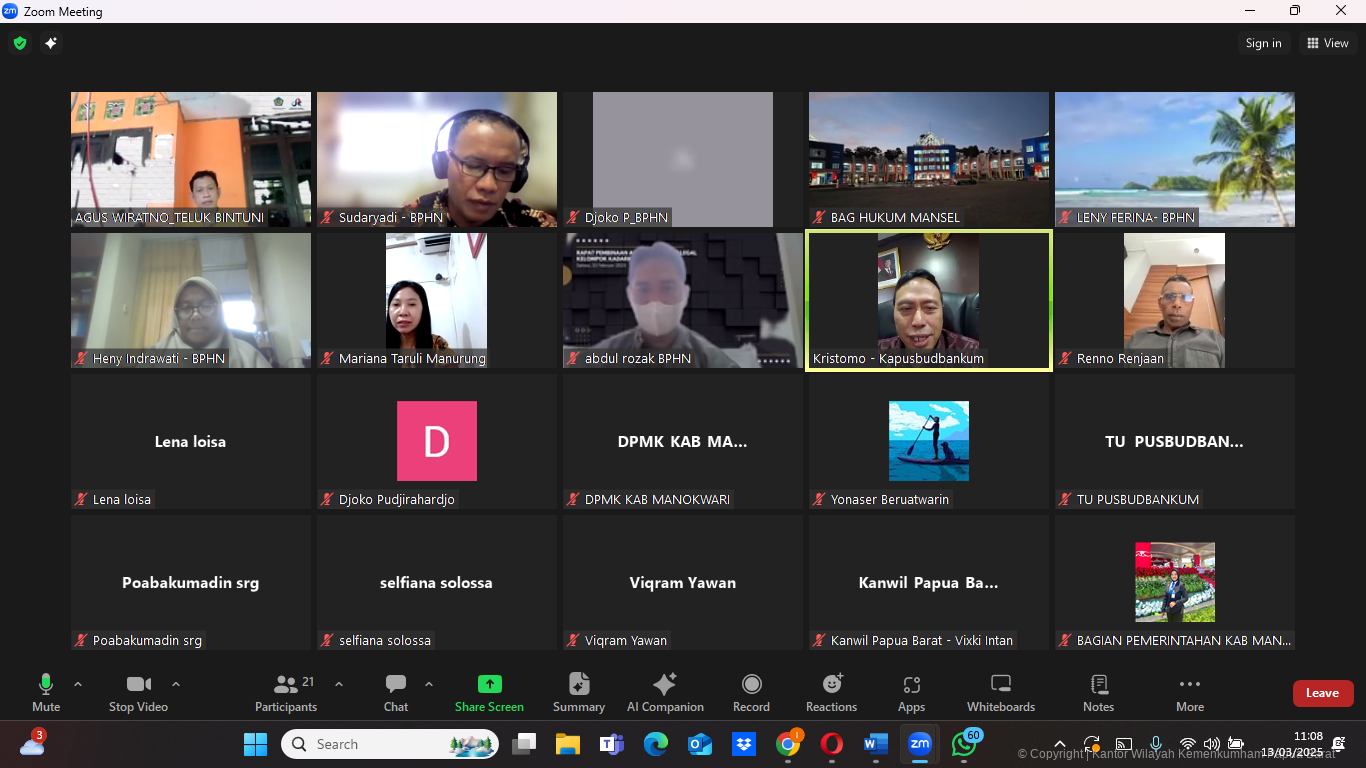The height and width of the screenshot is (768, 1366).
Task: Open audio settings via Mute chevron
Action: [78, 686]
